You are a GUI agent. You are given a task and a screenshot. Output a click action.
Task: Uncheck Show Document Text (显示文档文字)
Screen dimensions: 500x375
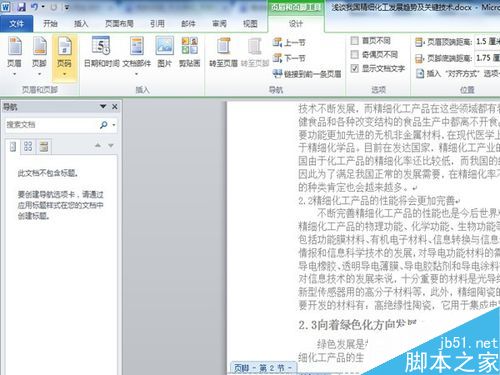point(355,68)
